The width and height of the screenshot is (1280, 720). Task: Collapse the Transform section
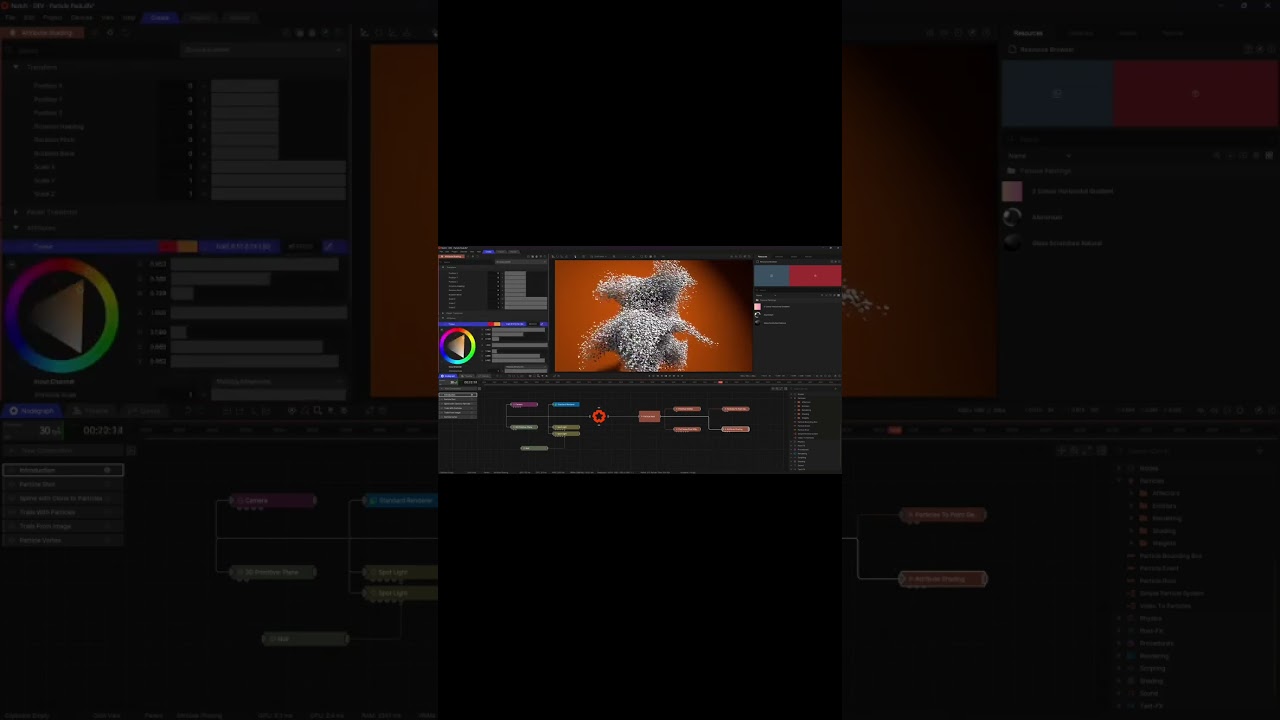coord(15,67)
